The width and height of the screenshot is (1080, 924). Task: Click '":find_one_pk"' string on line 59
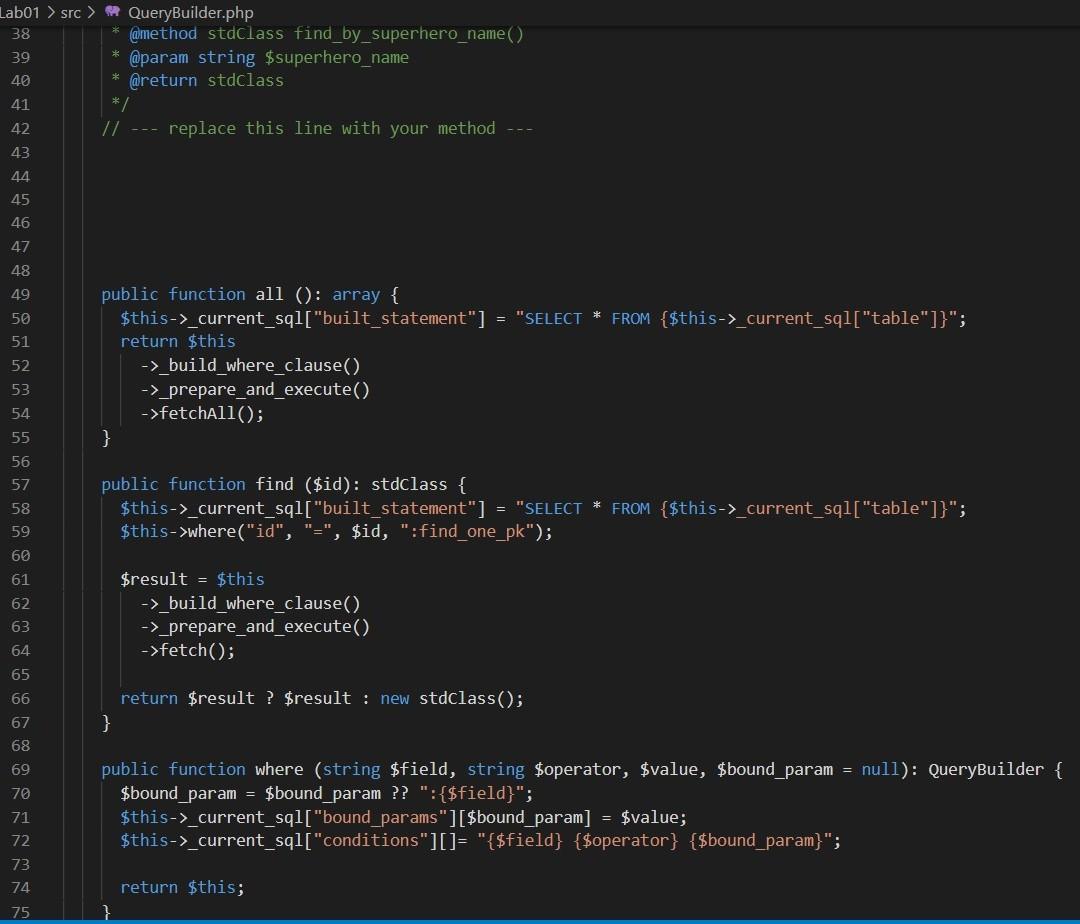[467, 532]
